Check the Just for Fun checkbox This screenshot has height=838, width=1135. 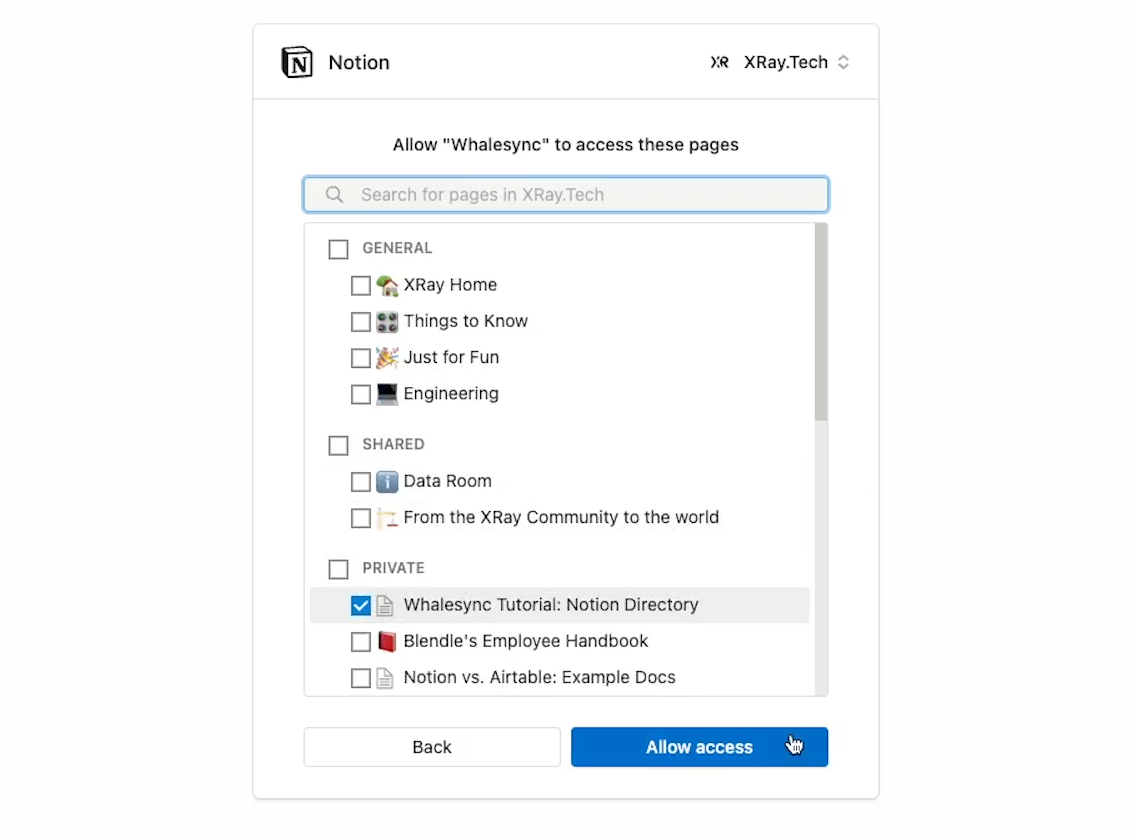(360, 357)
